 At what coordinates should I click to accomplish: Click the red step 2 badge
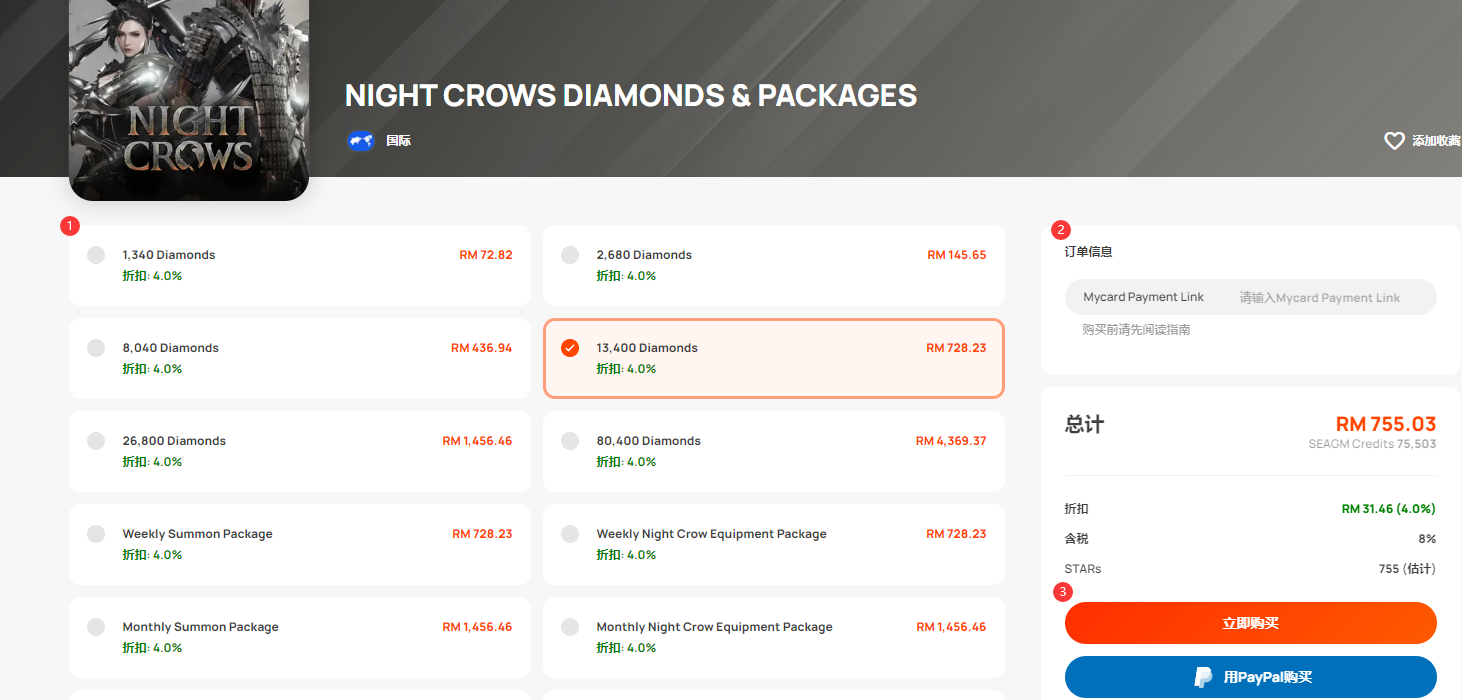pyautogui.click(x=1061, y=230)
